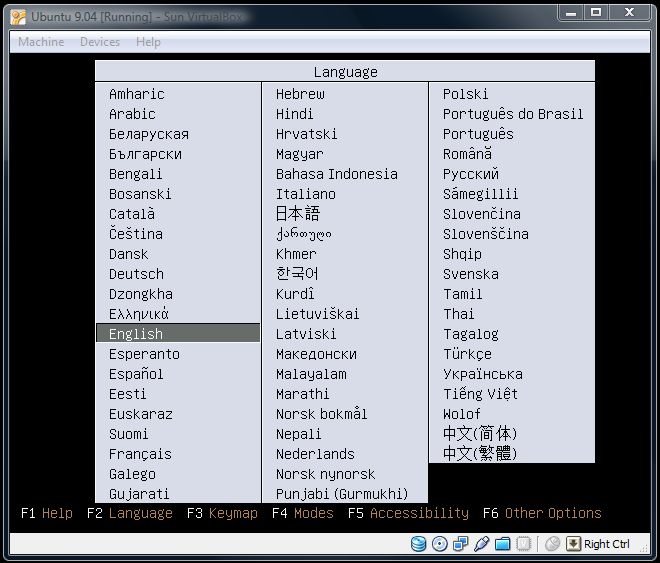The width and height of the screenshot is (660, 563).
Task: Select Nederlands language
Action: tap(315, 454)
